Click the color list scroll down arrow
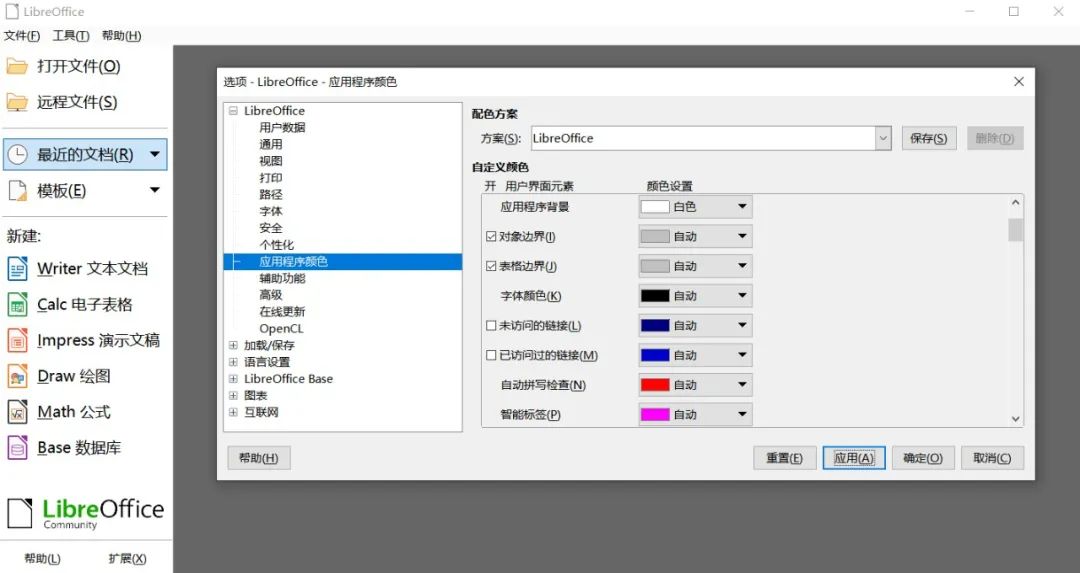Viewport: 1080px width, 573px height. tap(1015, 418)
